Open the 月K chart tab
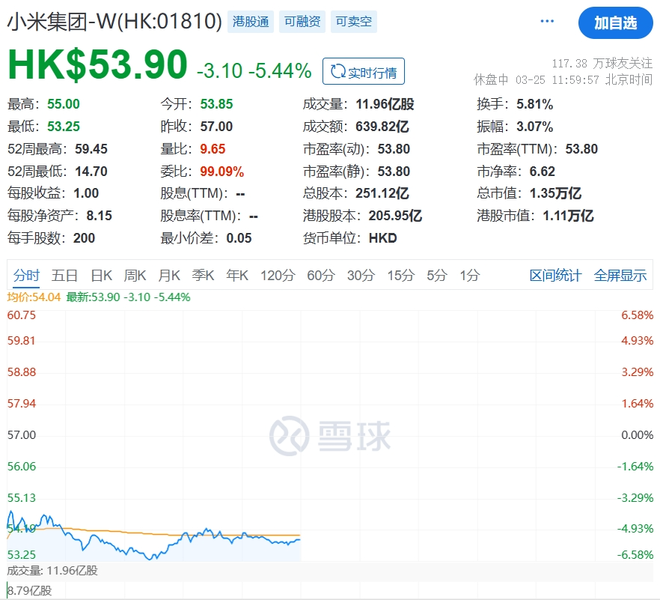This screenshot has width=660, height=600. (x=169, y=275)
